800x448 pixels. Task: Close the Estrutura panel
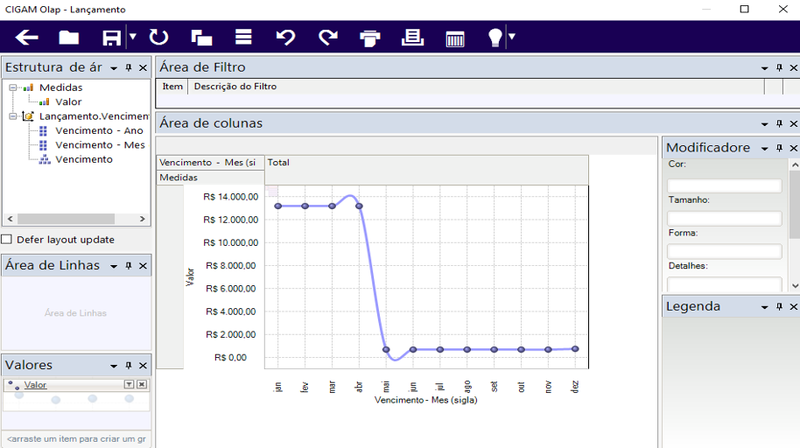point(143,68)
